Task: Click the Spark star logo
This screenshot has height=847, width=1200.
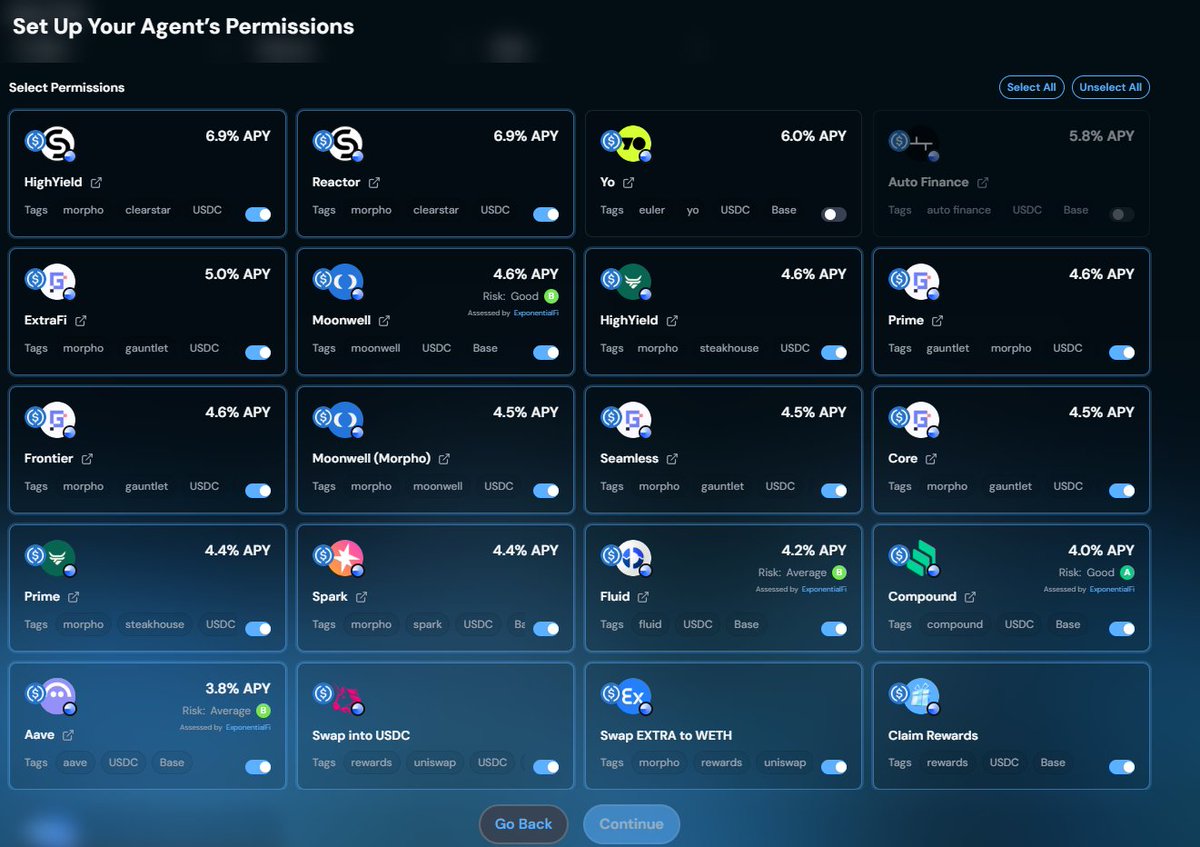Action: coord(346,558)
